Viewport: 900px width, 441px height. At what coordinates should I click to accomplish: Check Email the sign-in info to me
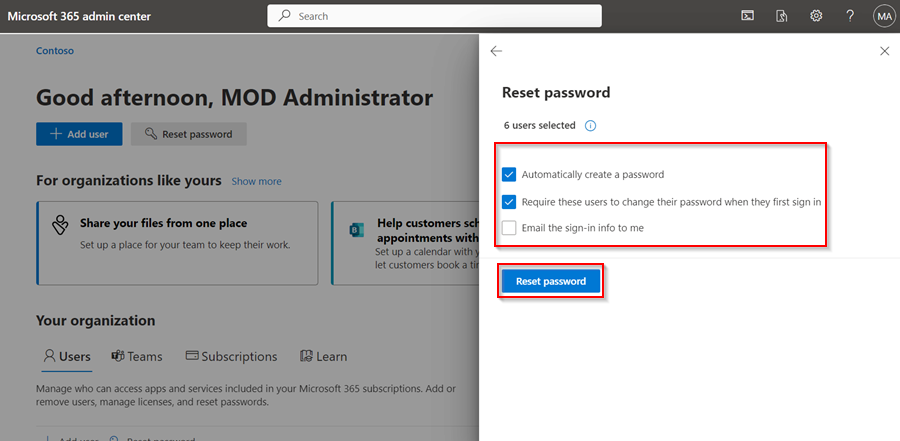(x=509, y=227)
